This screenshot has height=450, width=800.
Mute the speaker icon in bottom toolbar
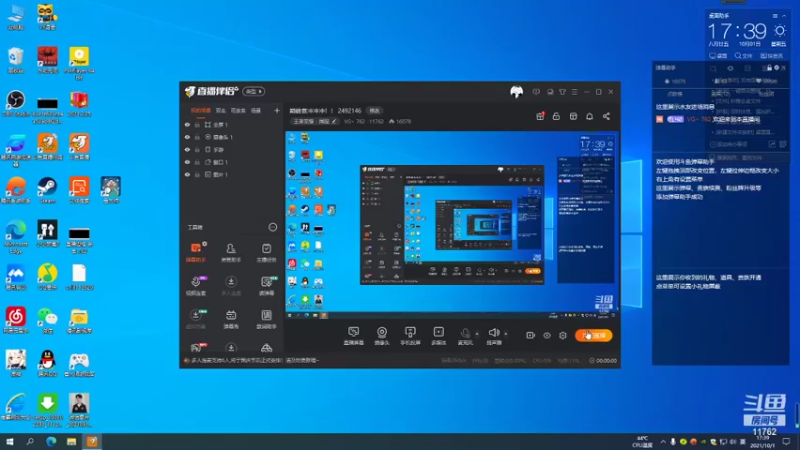(493, 334)
